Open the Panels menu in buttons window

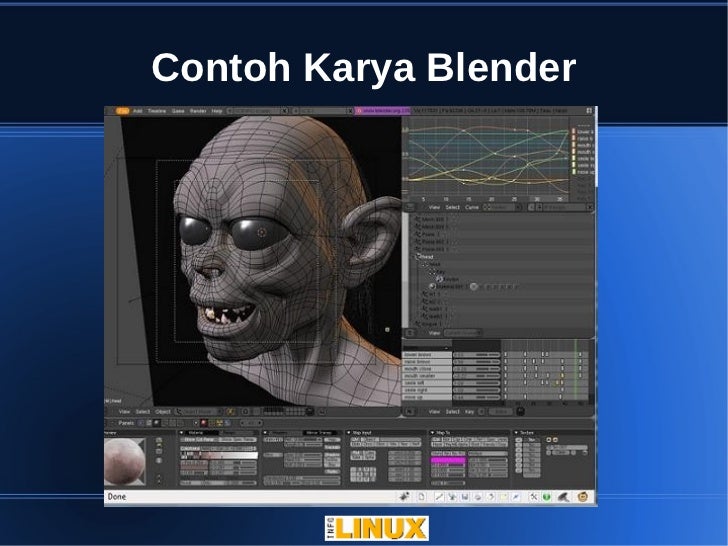[x=126, y=423]
